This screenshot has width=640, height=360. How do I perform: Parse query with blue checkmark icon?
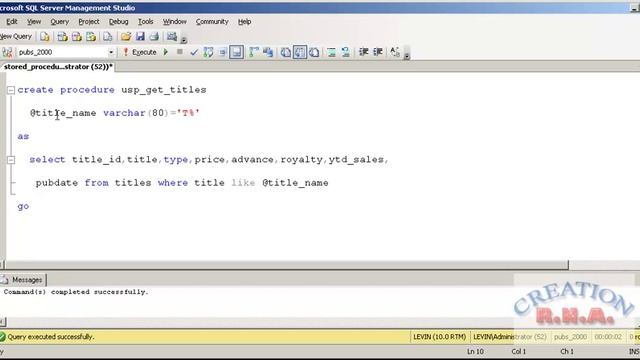(x=194, y=52)
